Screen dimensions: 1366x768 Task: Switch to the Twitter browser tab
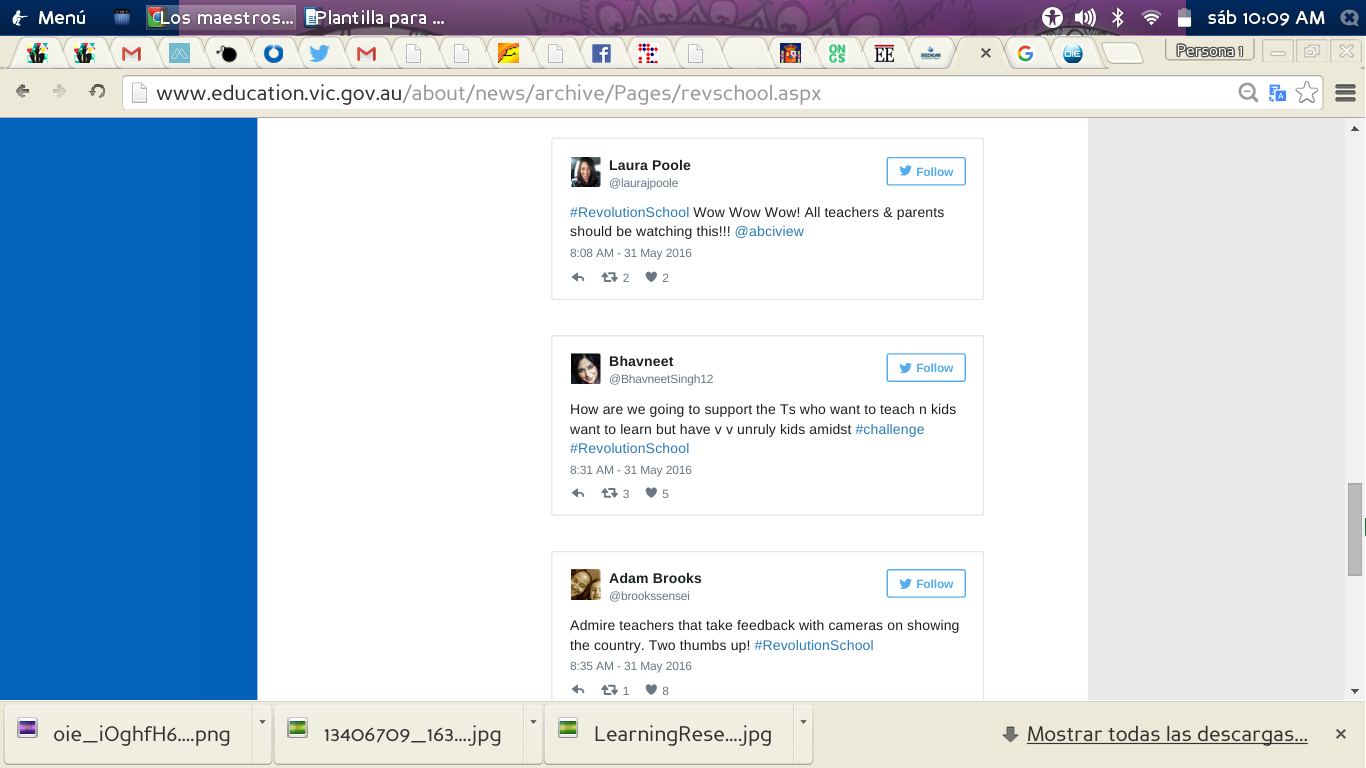pyautogui.click(x=319, y=54)
